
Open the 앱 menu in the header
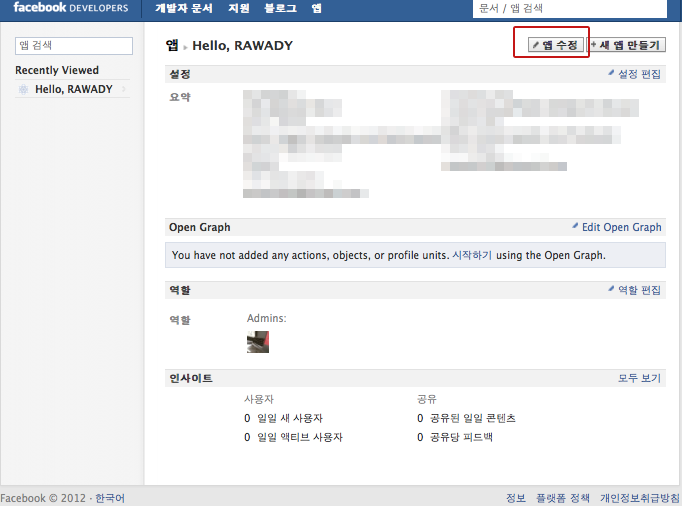pos(317,8)
